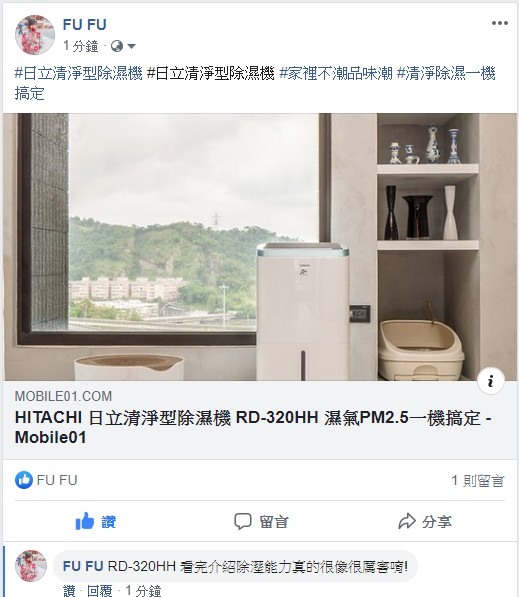Viewport: 519px width, 597px height.
Task: Like the comment with 讚 link
Action: (x=69, y=591)
